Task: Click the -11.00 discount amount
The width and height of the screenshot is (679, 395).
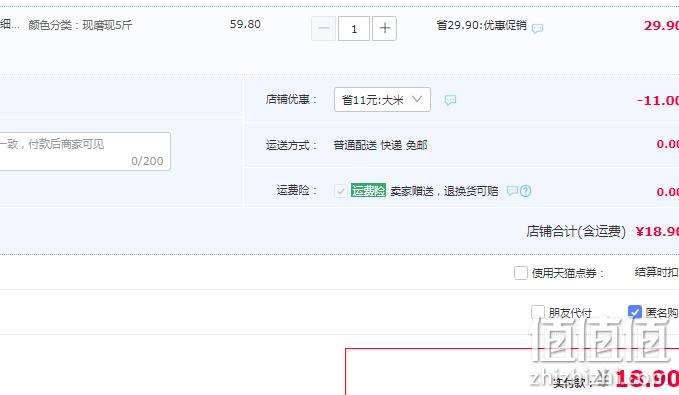Action: (x=657, y=100)
